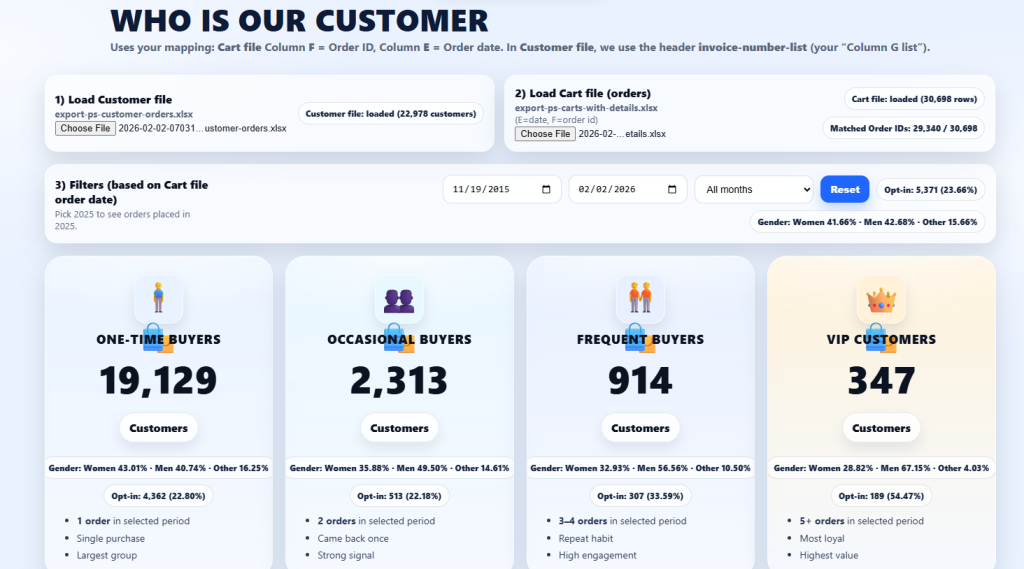Click Gender Women 32.93% badge for Frequent Buyers
Image resolution: width=1024 pixels, height=569 pixels.
[640, 468]
